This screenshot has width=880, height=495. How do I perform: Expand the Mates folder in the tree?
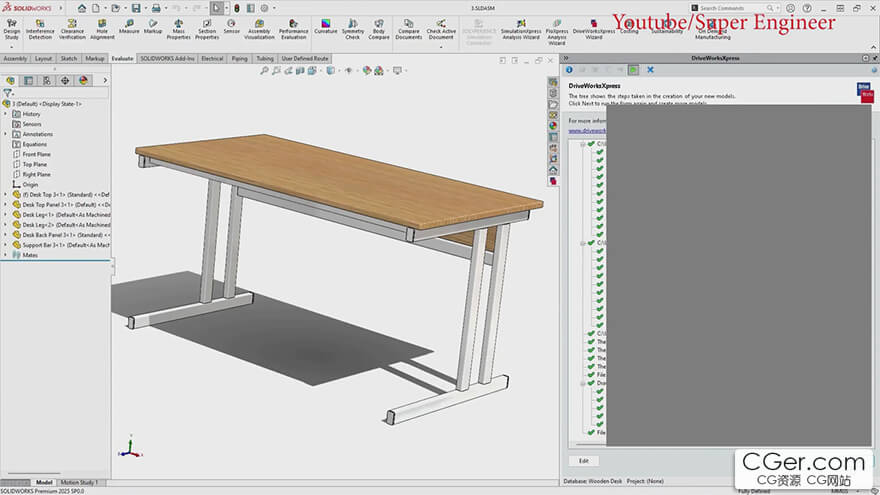pos(5,255)
